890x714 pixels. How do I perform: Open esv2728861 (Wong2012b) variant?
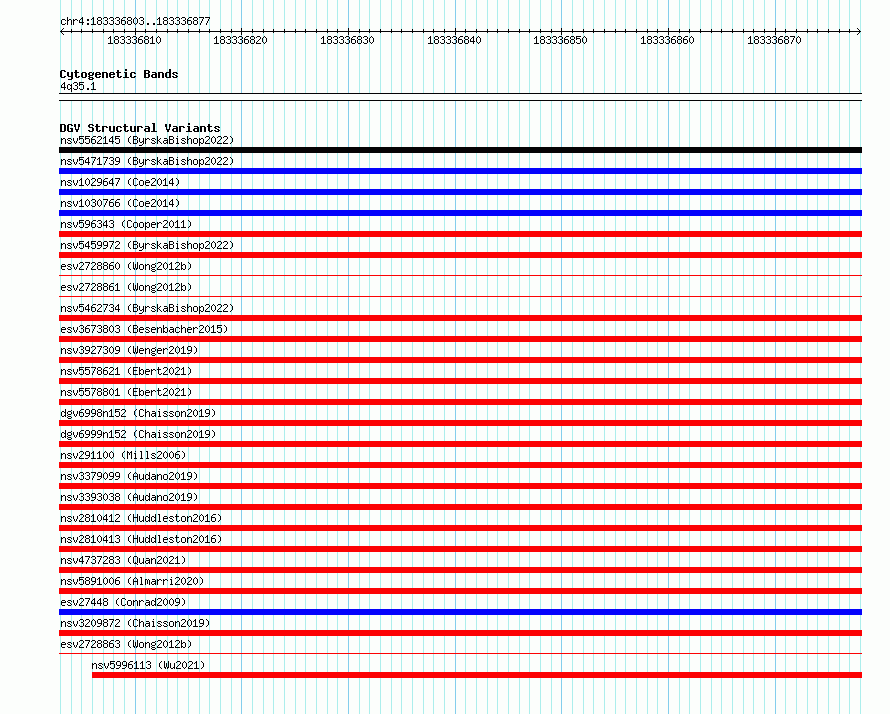[126, 287]
